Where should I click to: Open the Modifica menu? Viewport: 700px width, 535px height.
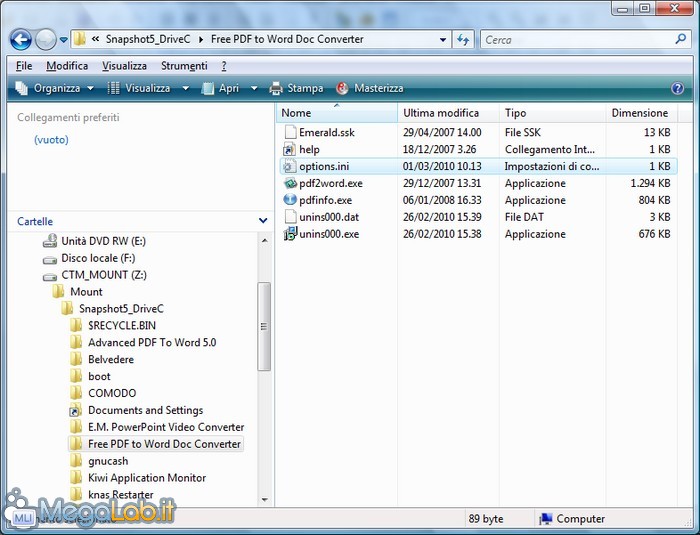point(67,66)
